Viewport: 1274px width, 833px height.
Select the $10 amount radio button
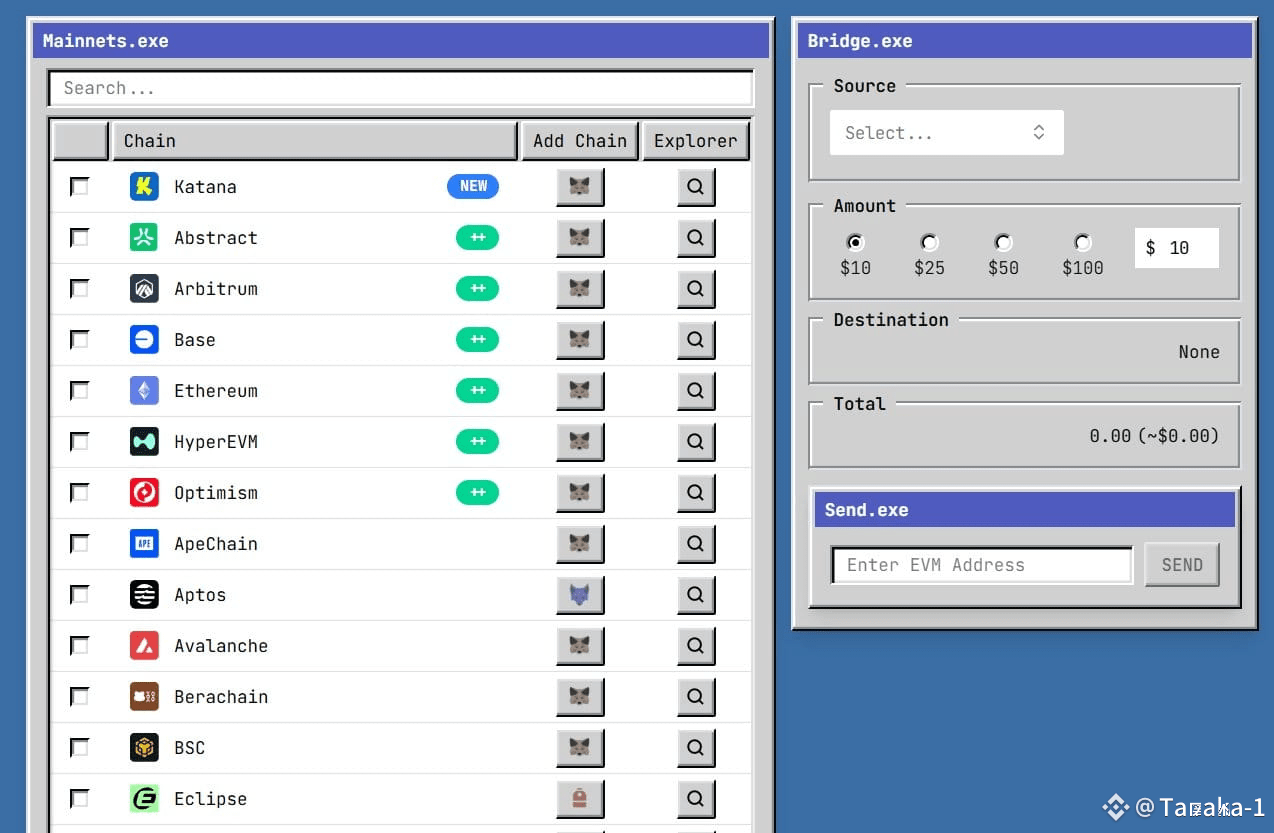pyautogui.click(x=855, y=243)
